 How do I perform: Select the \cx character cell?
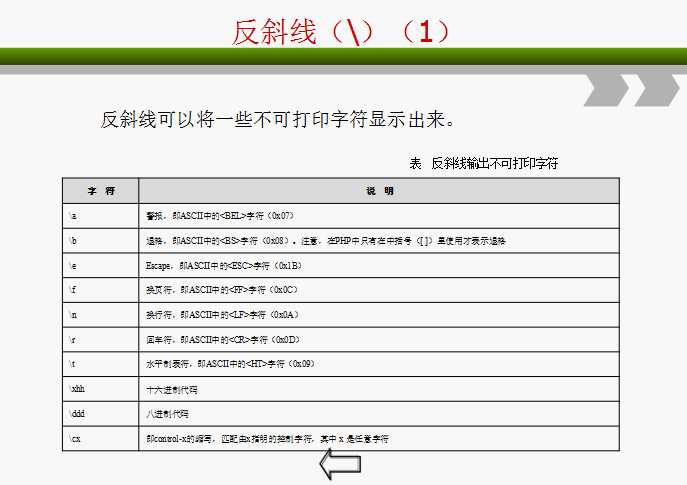coord(101,438)
